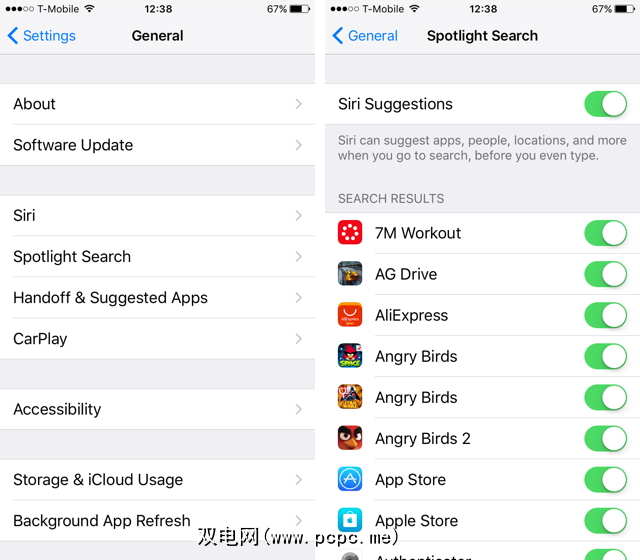640x560 pixels.
Task: Tap the AG Drive app icon
Action: [350, 273]
